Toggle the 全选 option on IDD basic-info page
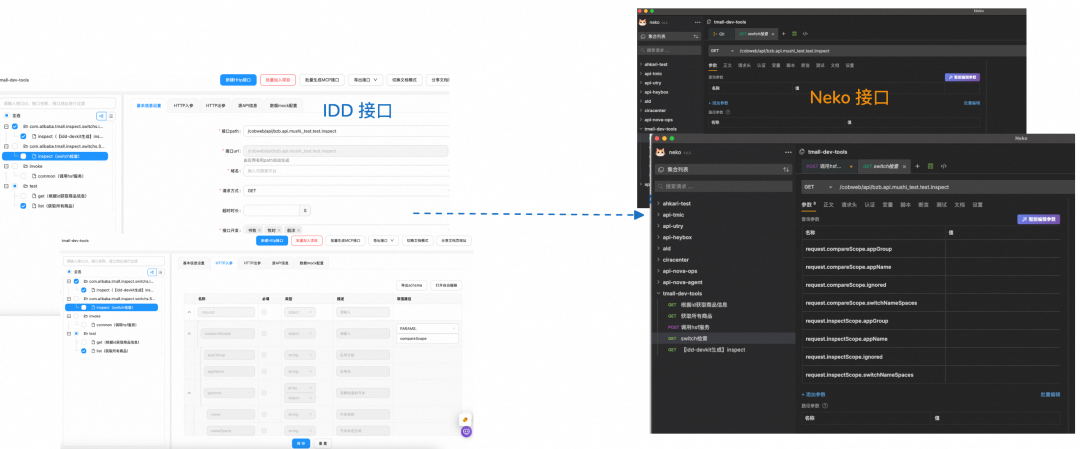This screenshot has height=449, width=1080. tap(7, 116)
